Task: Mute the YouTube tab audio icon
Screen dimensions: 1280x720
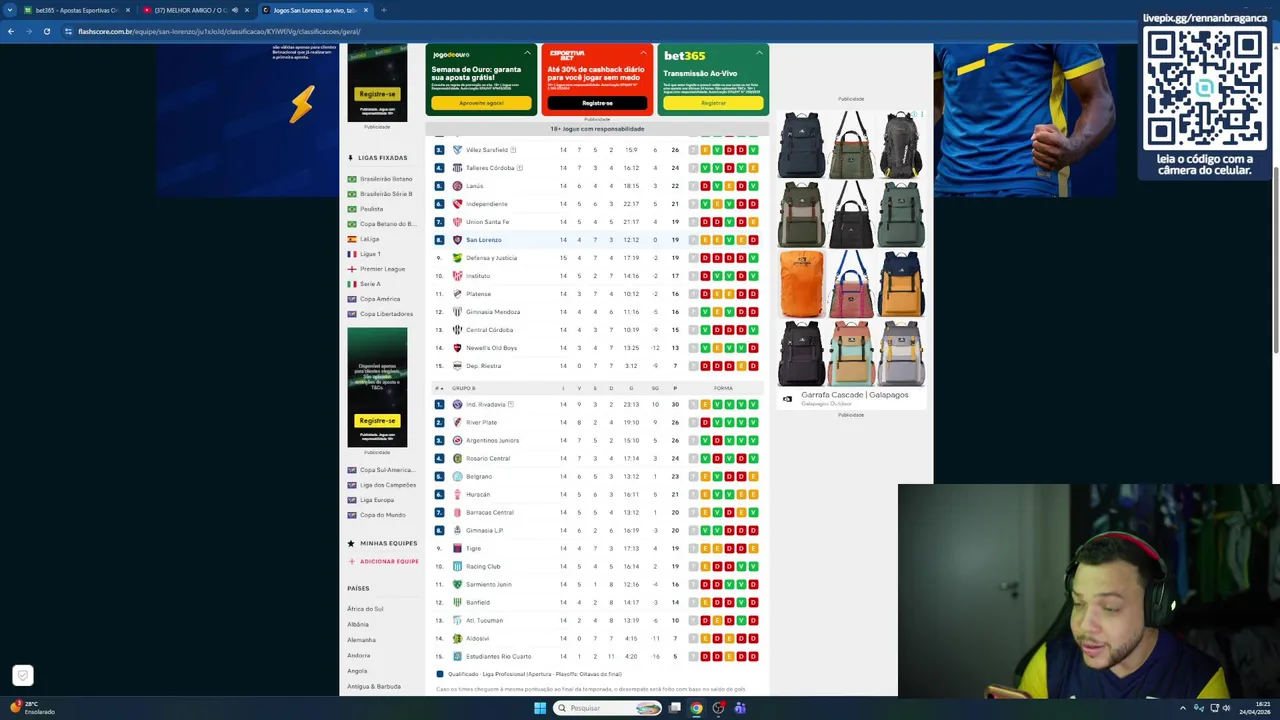Action: (235, 10)
